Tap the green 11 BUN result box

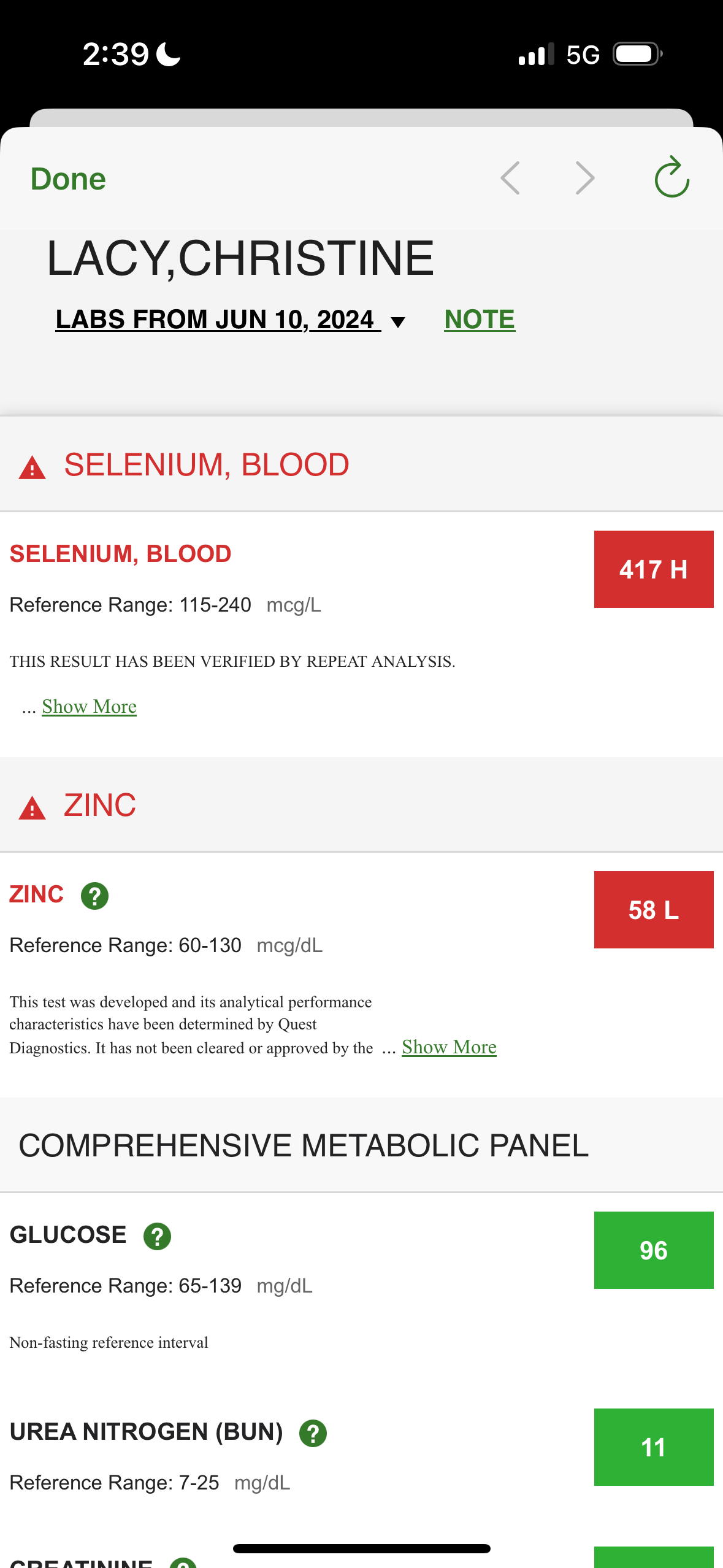(x=653, y=1447)
